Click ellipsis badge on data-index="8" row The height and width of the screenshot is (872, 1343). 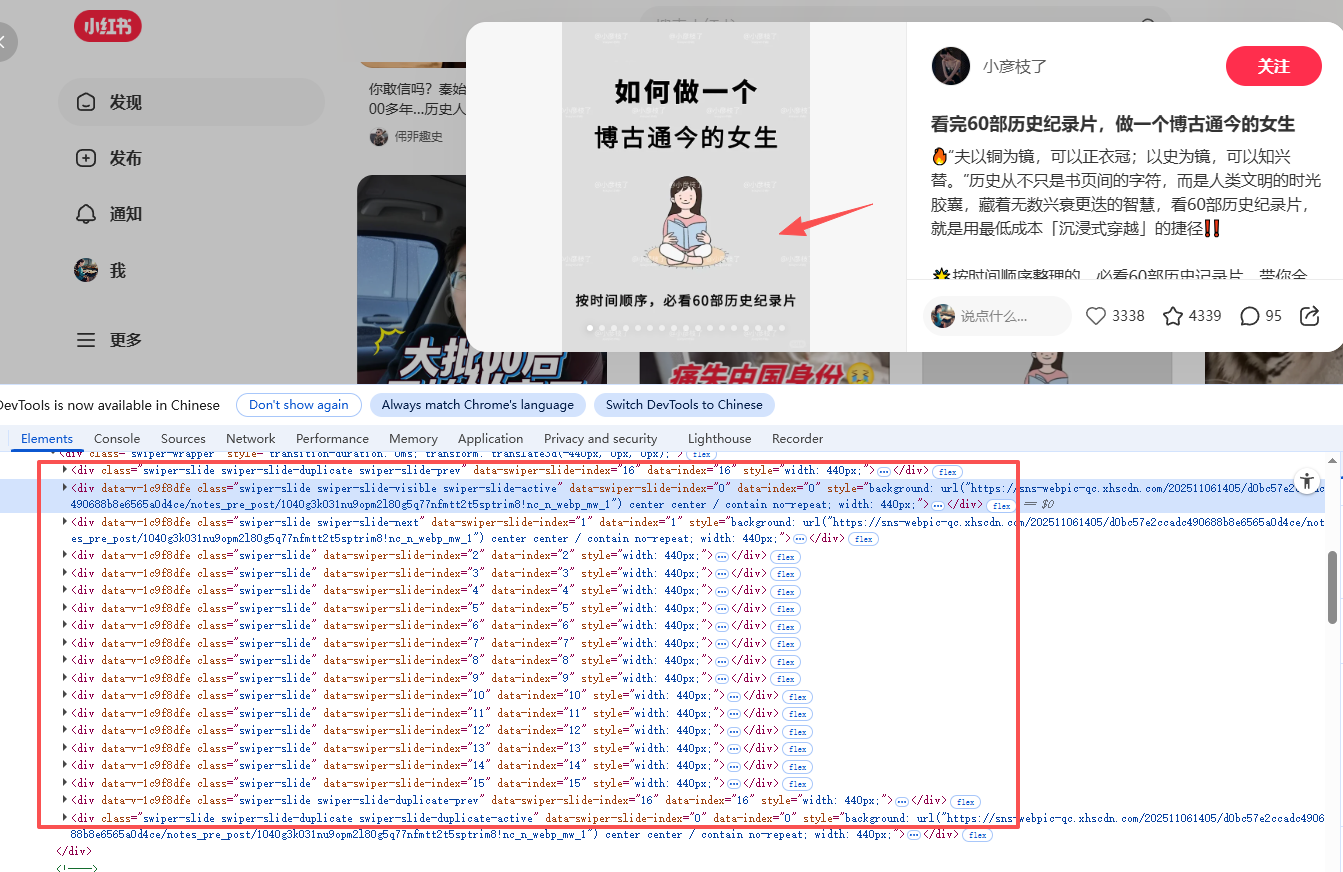[x=721, y=661]
